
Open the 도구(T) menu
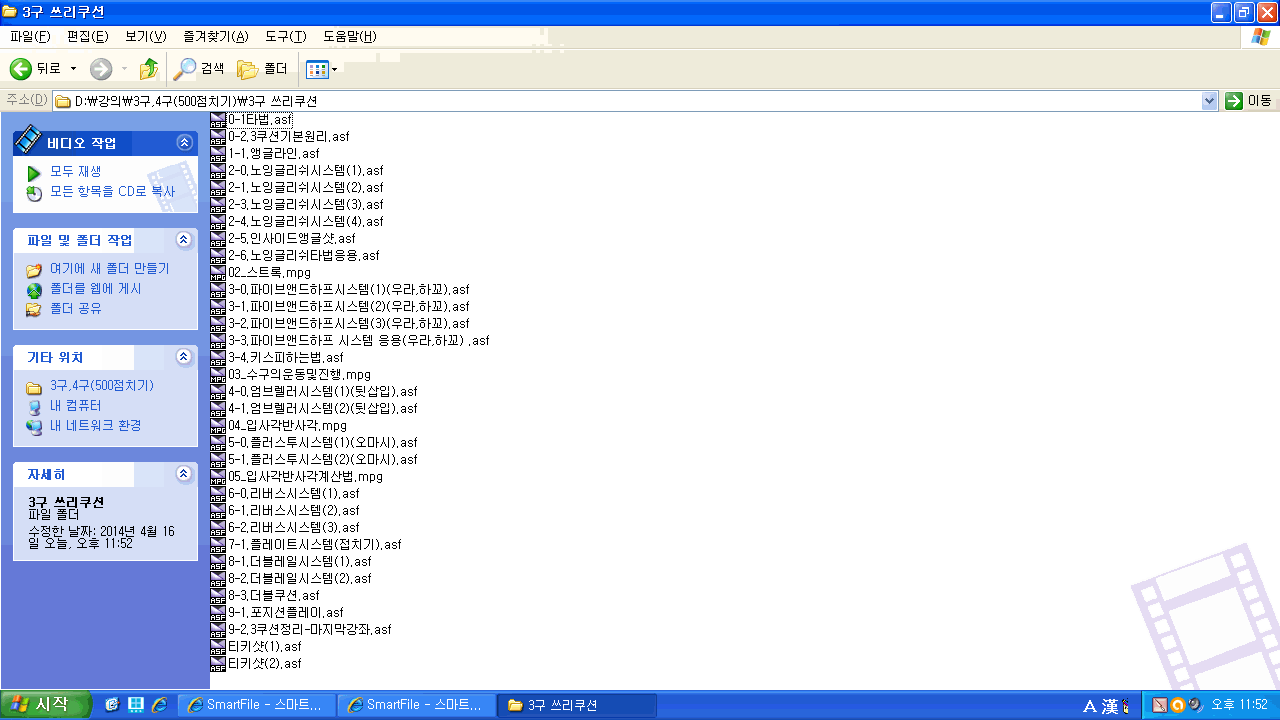tap(285, 37)
